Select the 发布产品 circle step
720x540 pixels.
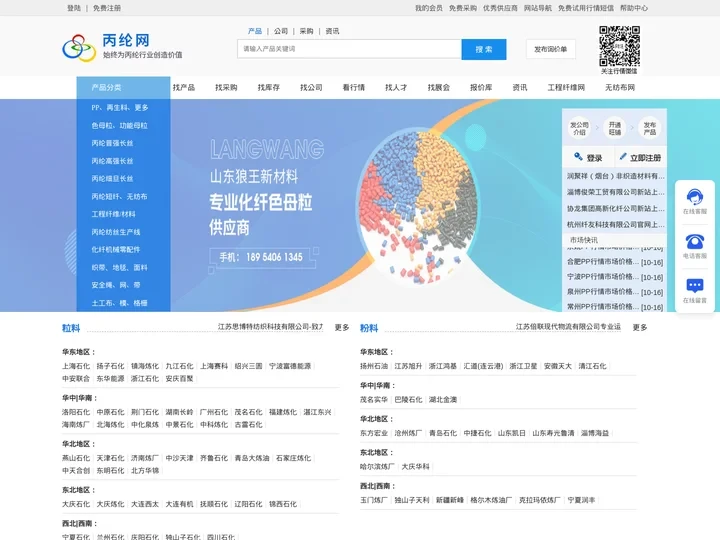pos(649,128)
